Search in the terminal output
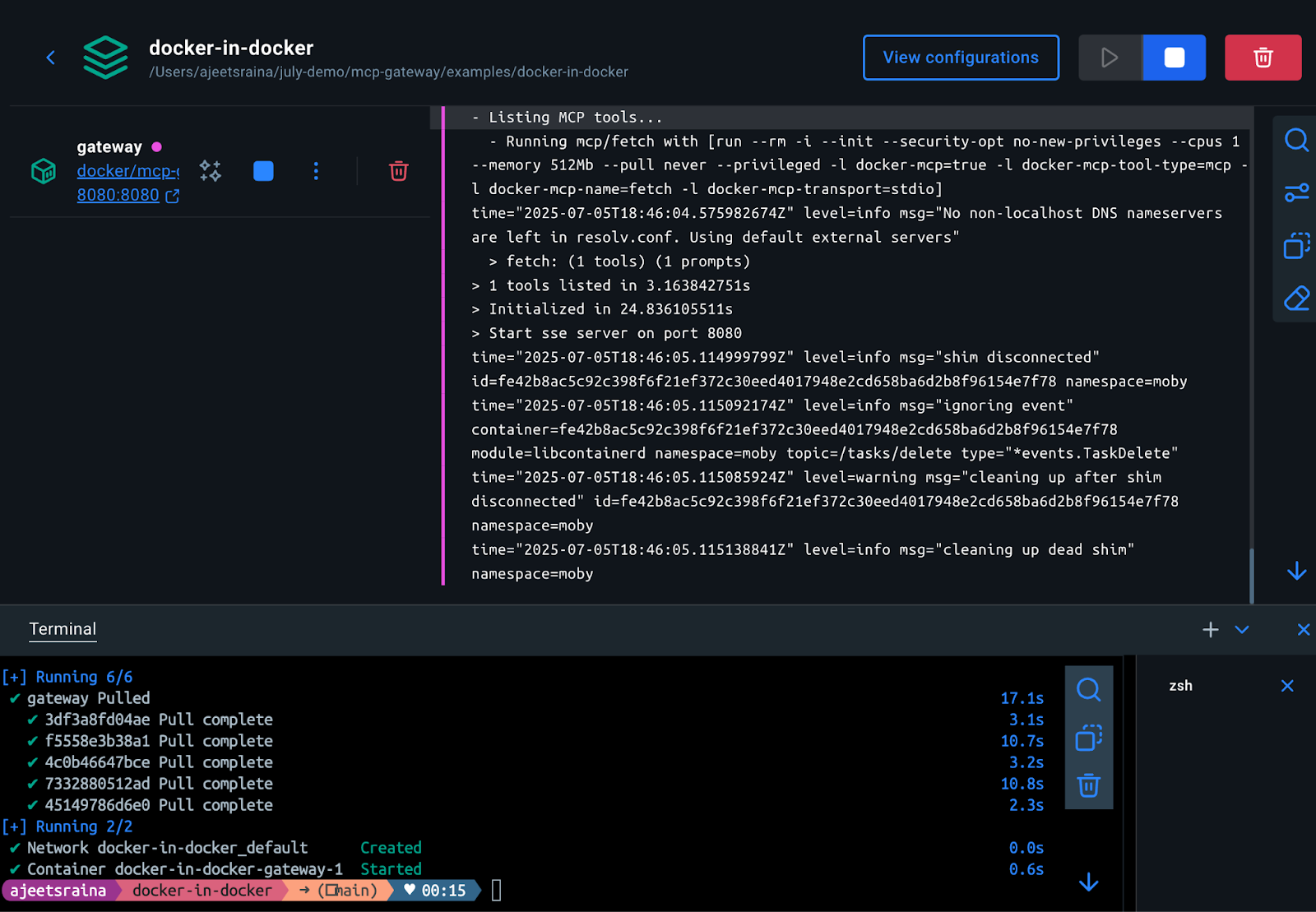 coord(1088,690)
